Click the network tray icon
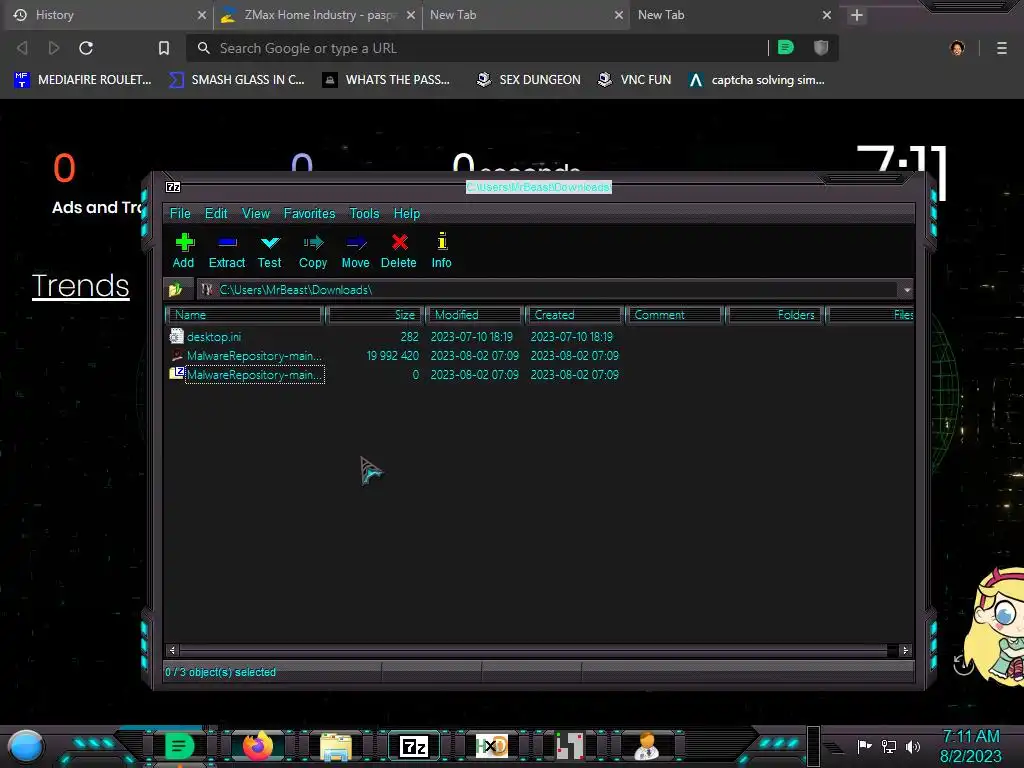The width and height of the screenshot is (1024, 768). click(889, 746)
